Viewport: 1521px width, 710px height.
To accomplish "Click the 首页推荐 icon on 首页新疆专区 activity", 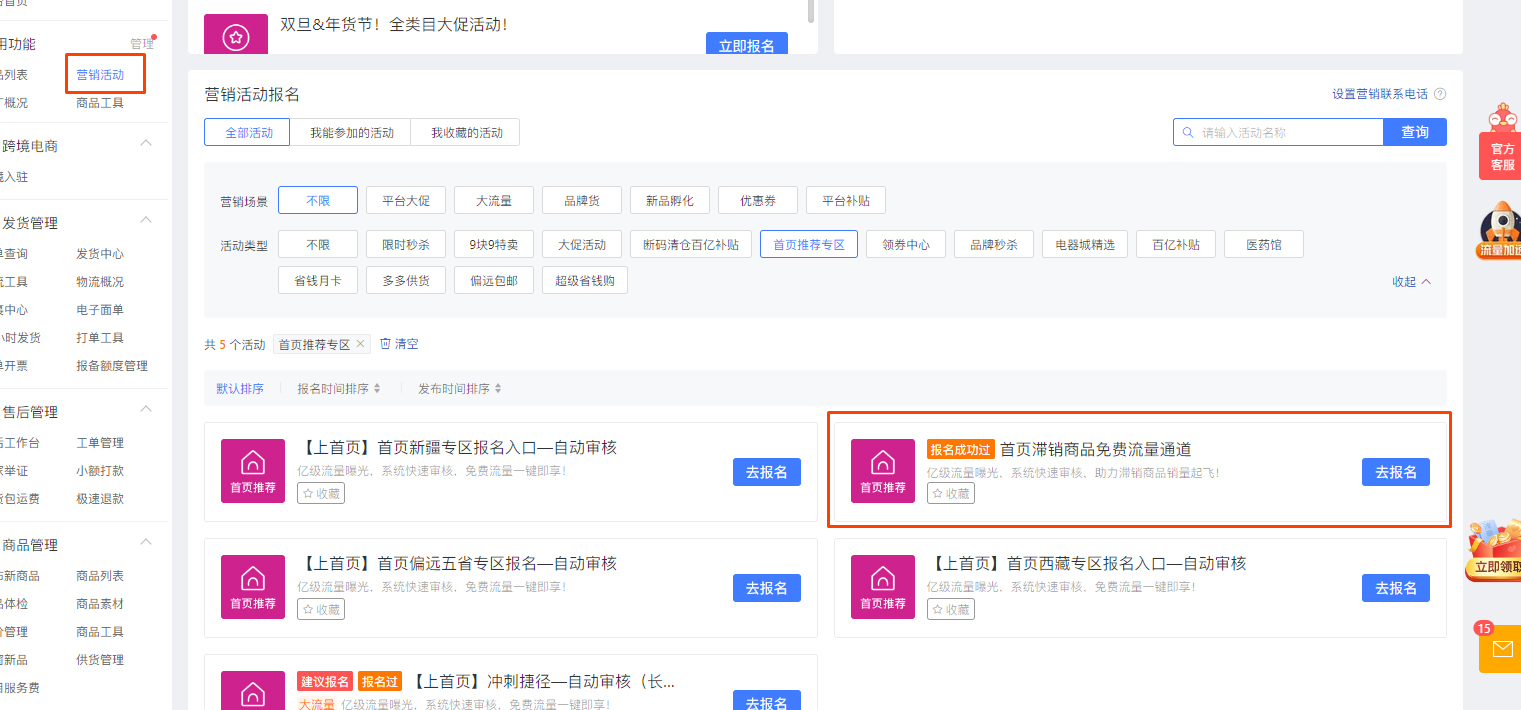I will (x=252, y=471).
